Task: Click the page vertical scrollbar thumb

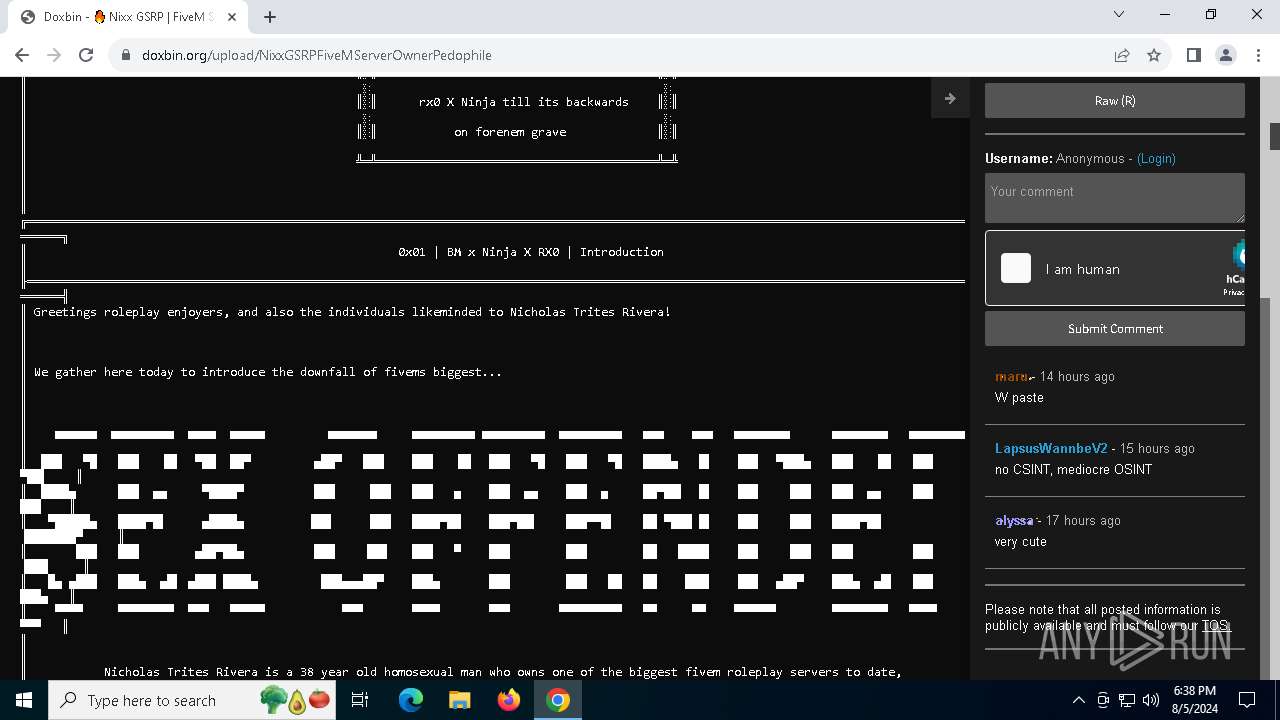Action: (1274, 136)
